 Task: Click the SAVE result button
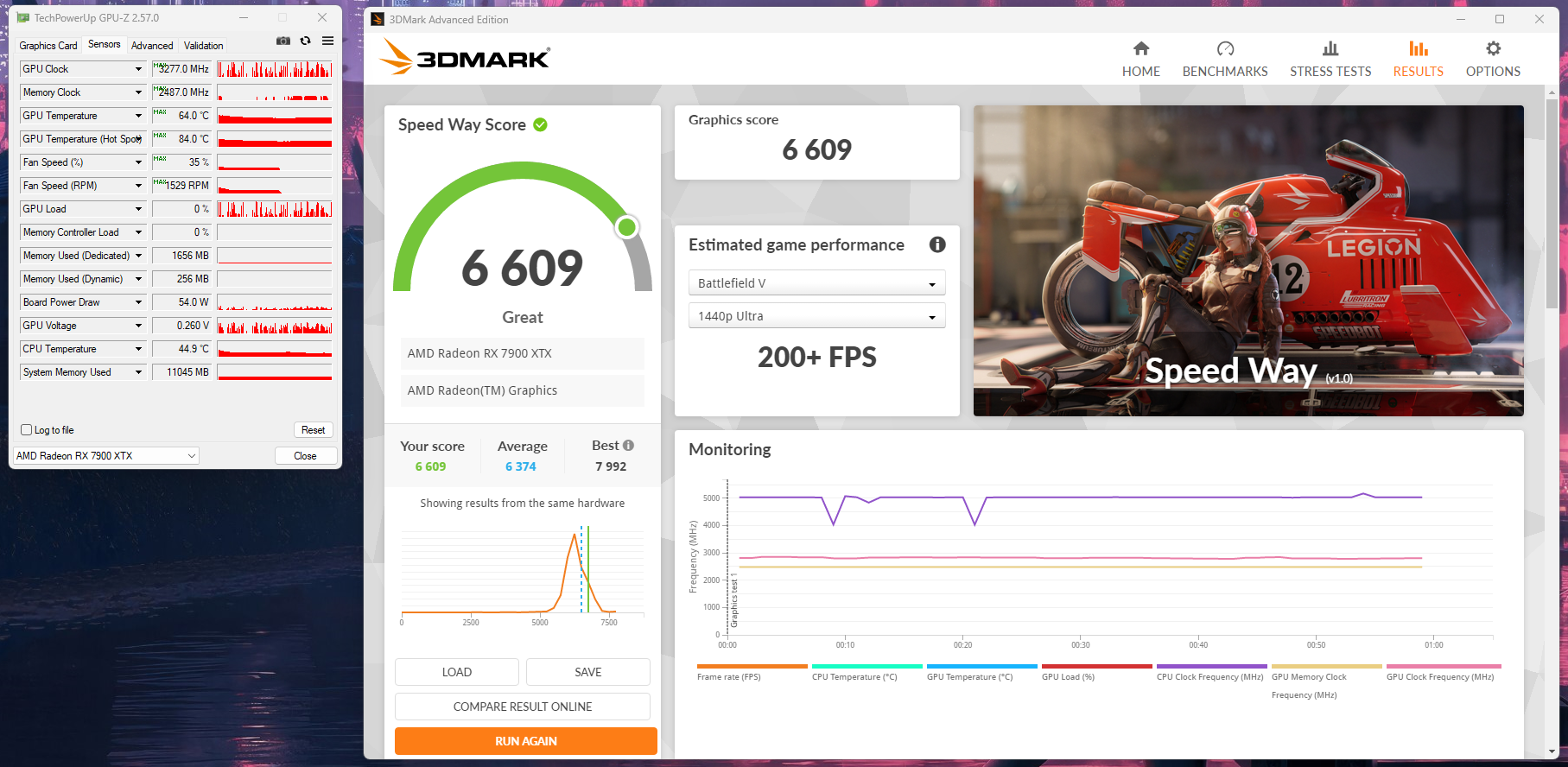point(588,672)
